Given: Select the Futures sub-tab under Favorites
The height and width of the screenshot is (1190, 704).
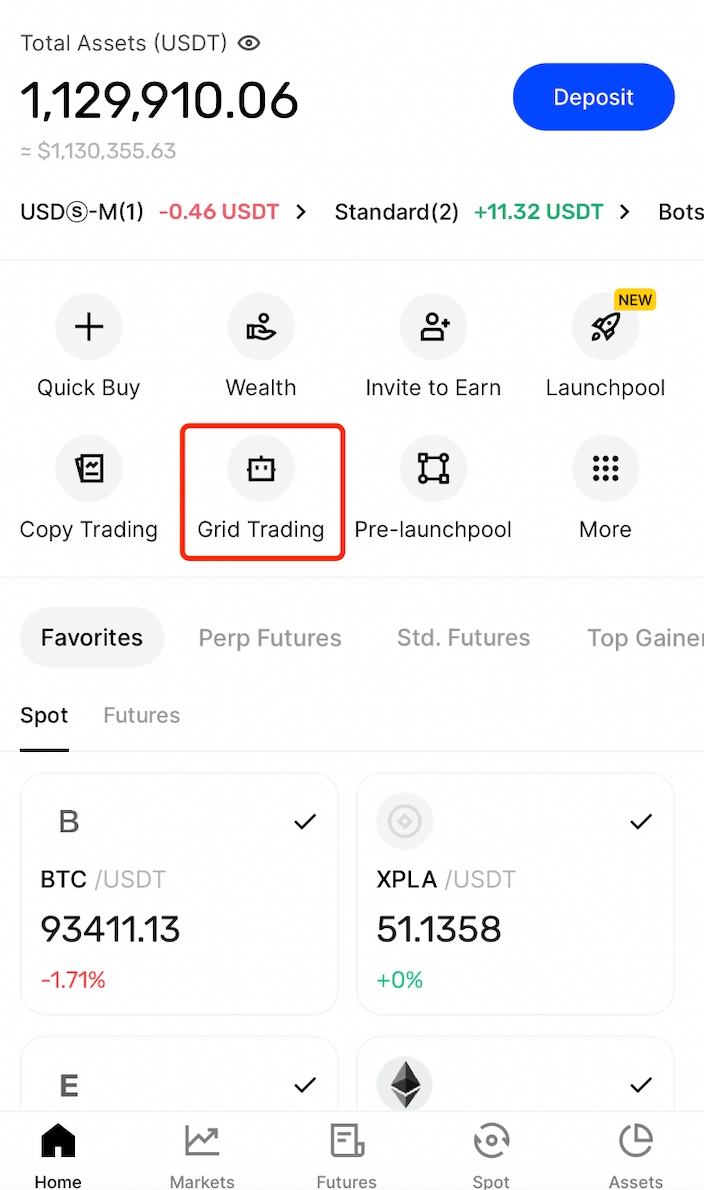Looking at the screenshot, I should pyautogui.click(x=142, y=716).
